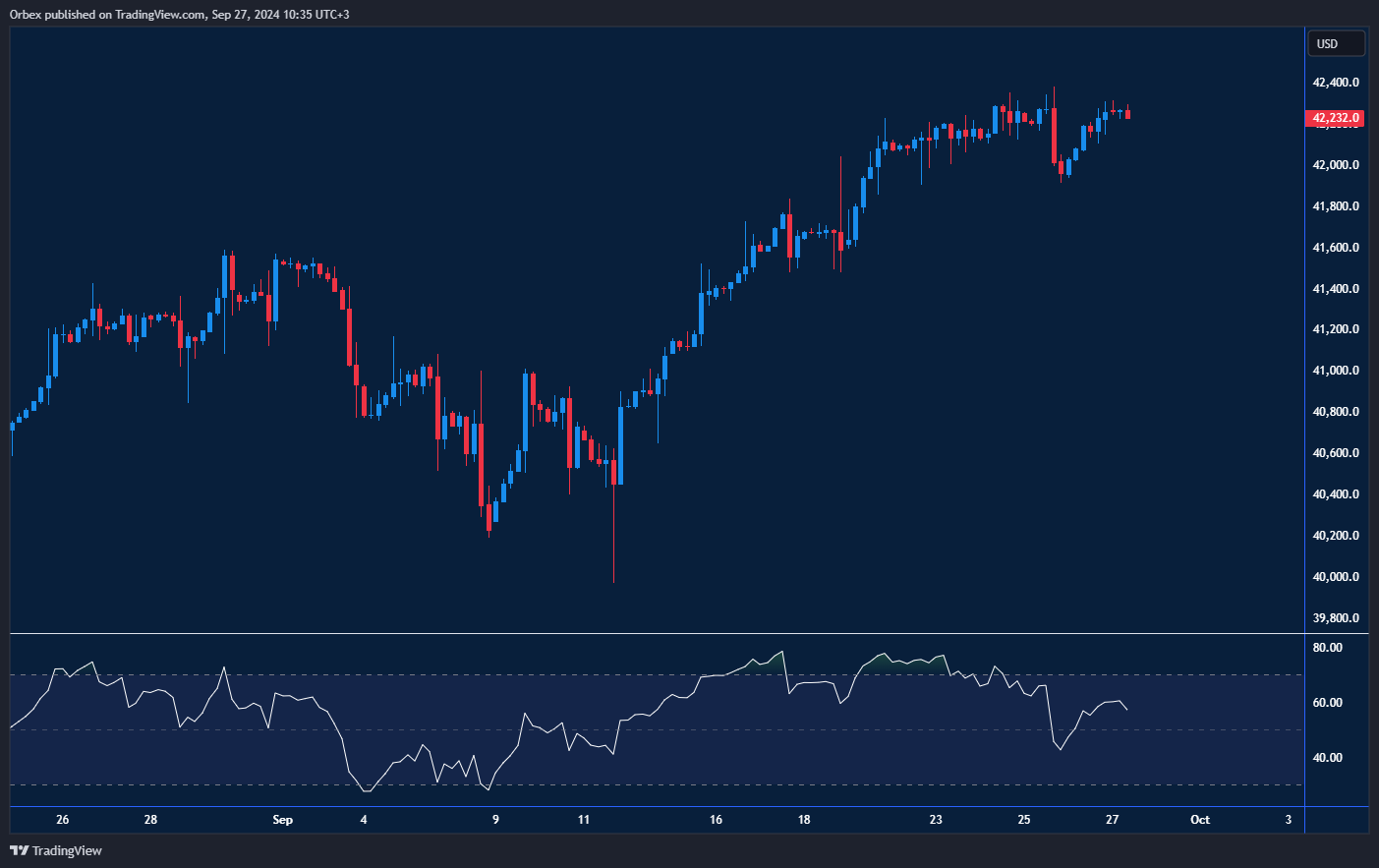Click the 40.00 RSI scale label

pos(1327,758)
